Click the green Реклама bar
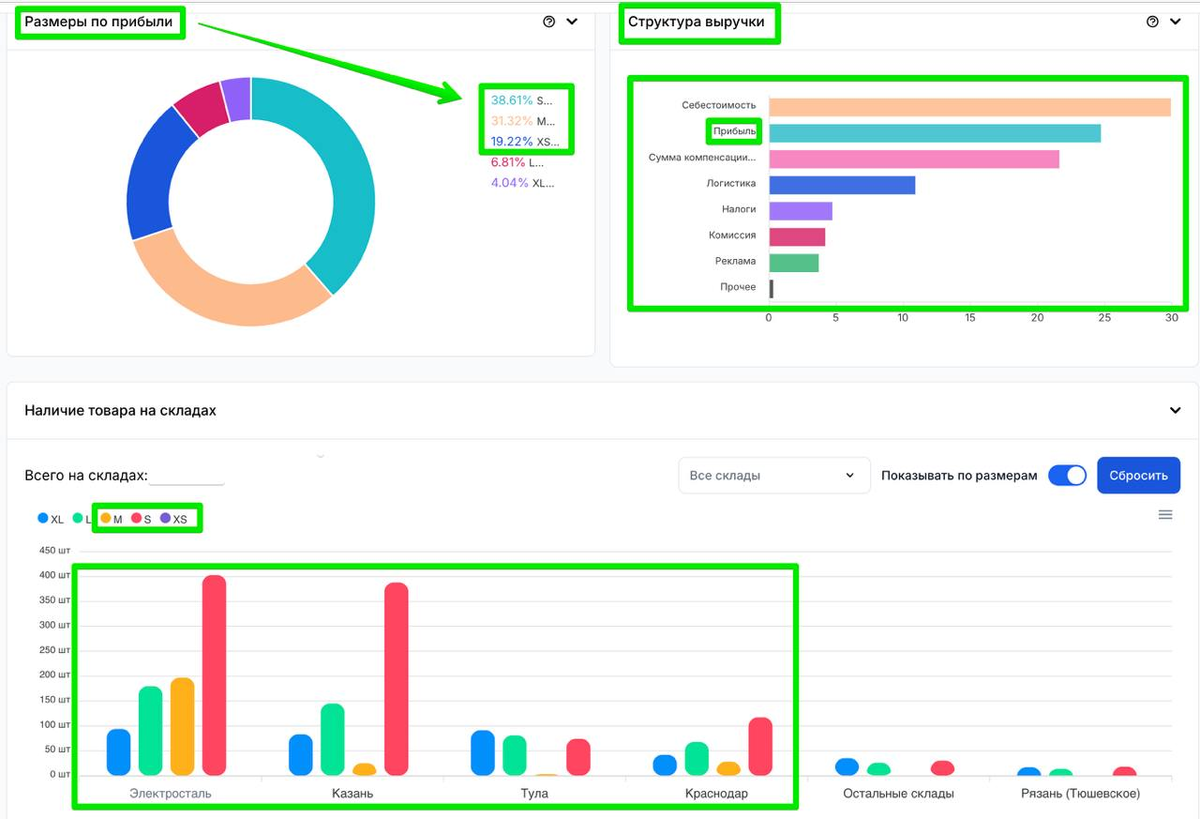The height and width of the screenshot is (819, 1200). (794, 263)
